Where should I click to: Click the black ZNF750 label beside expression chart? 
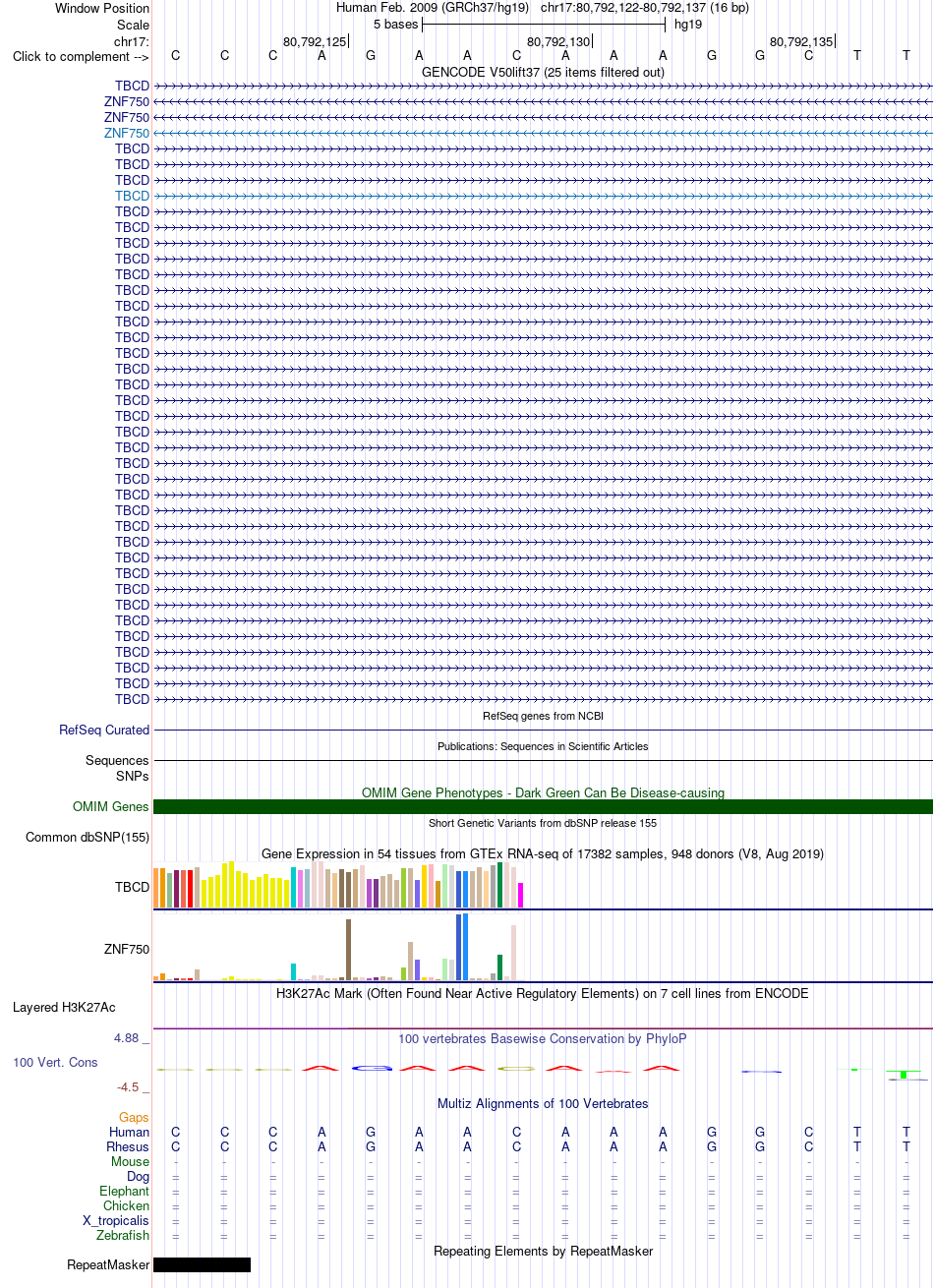[x=127, y=949]
